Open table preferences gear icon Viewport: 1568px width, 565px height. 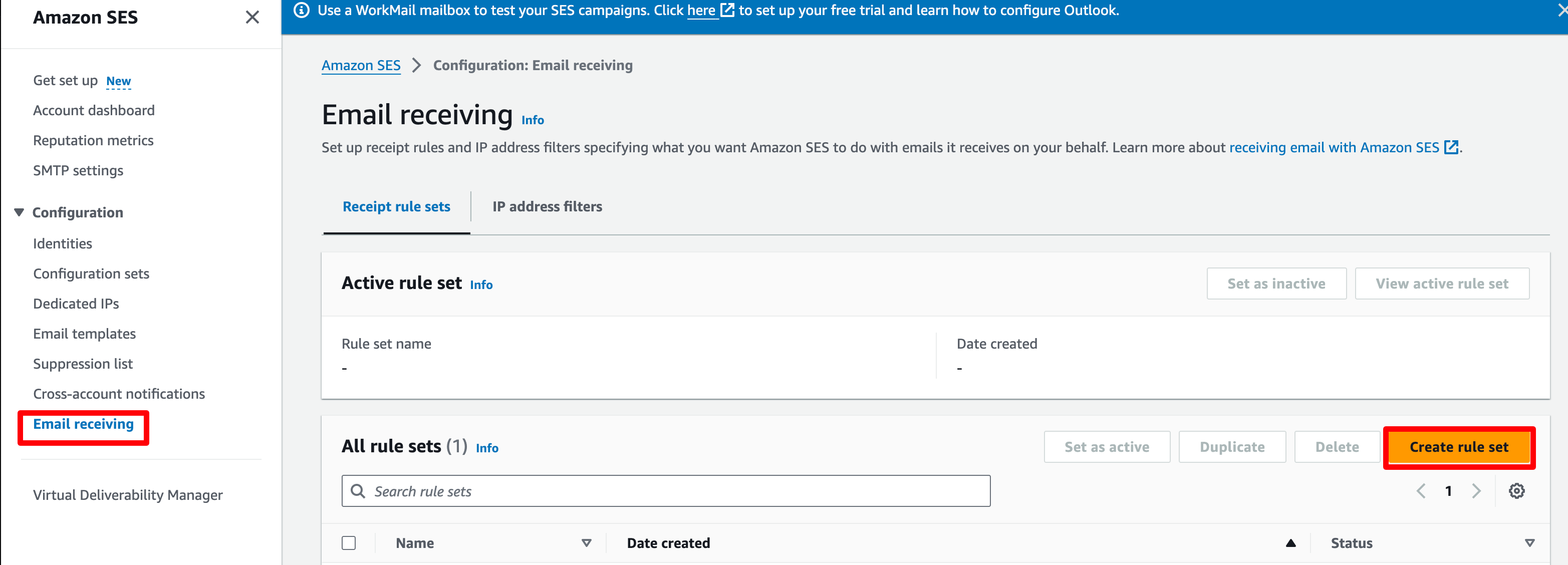tap(1516, 491)
